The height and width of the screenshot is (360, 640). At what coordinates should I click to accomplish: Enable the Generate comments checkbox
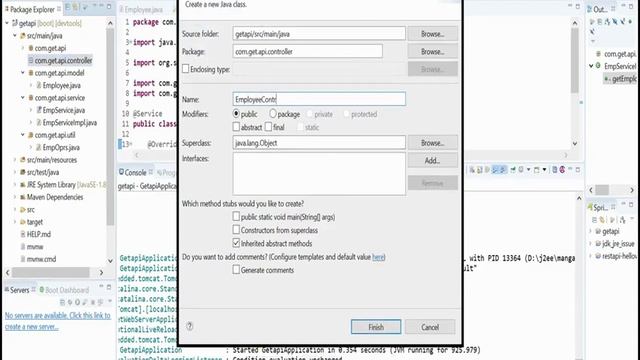click(236, 269)
